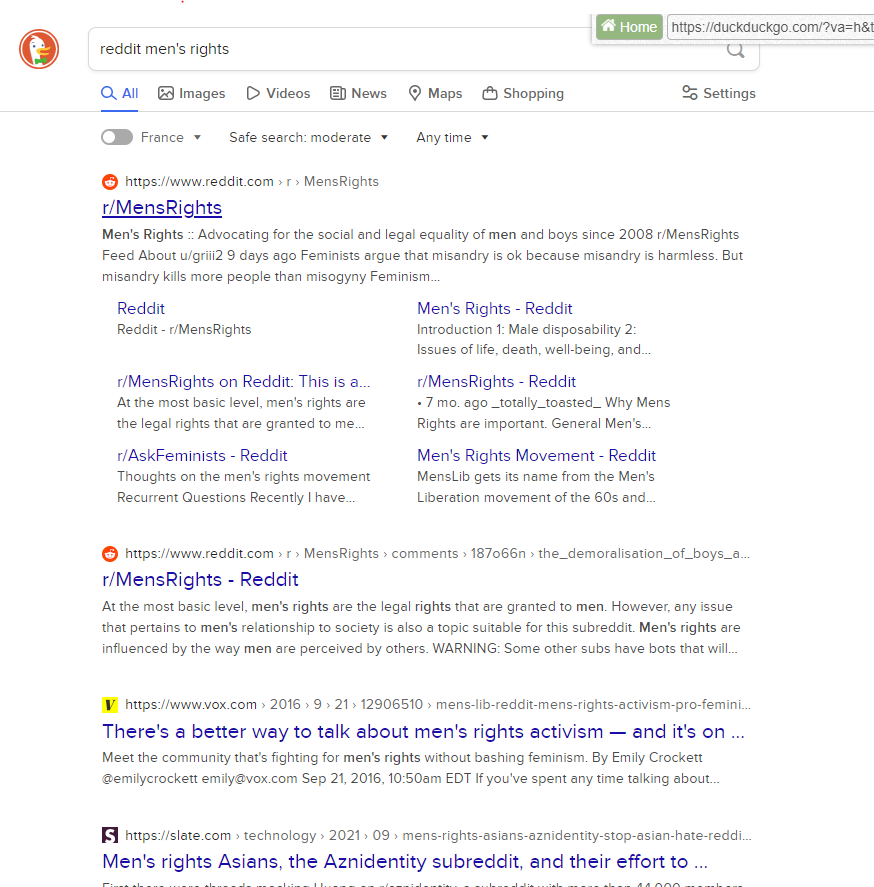Click snippet 'Thoughts on the men's rights movement'
The image size is (874, 887).
[243, 476]
